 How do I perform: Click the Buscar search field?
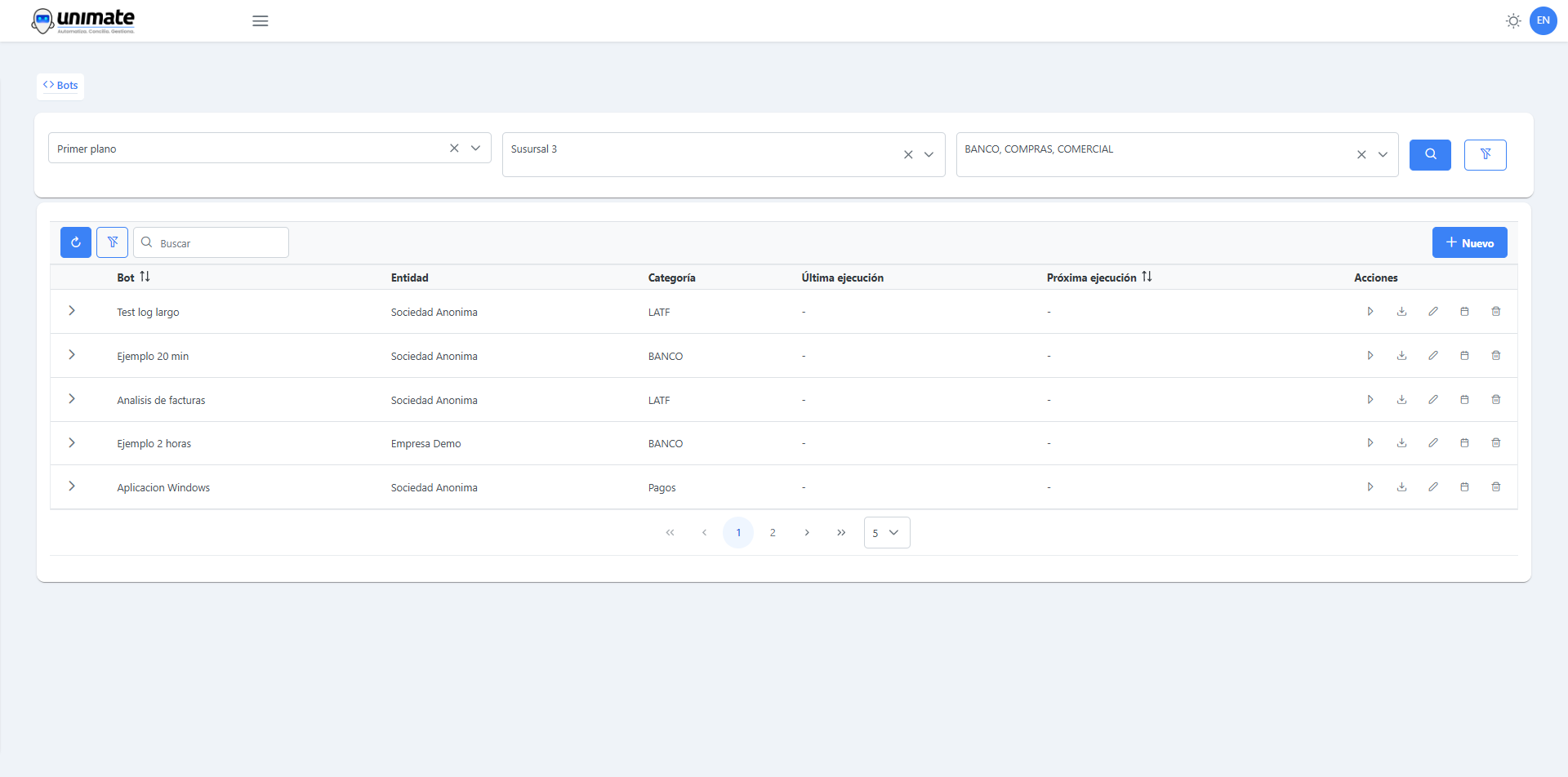220,243
